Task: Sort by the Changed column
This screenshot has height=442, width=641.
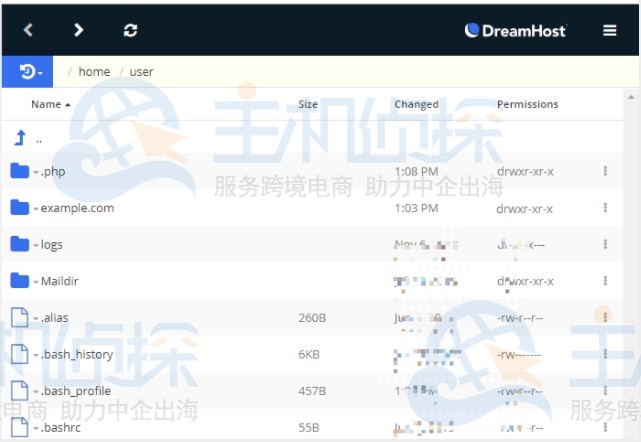Action: 416,104
